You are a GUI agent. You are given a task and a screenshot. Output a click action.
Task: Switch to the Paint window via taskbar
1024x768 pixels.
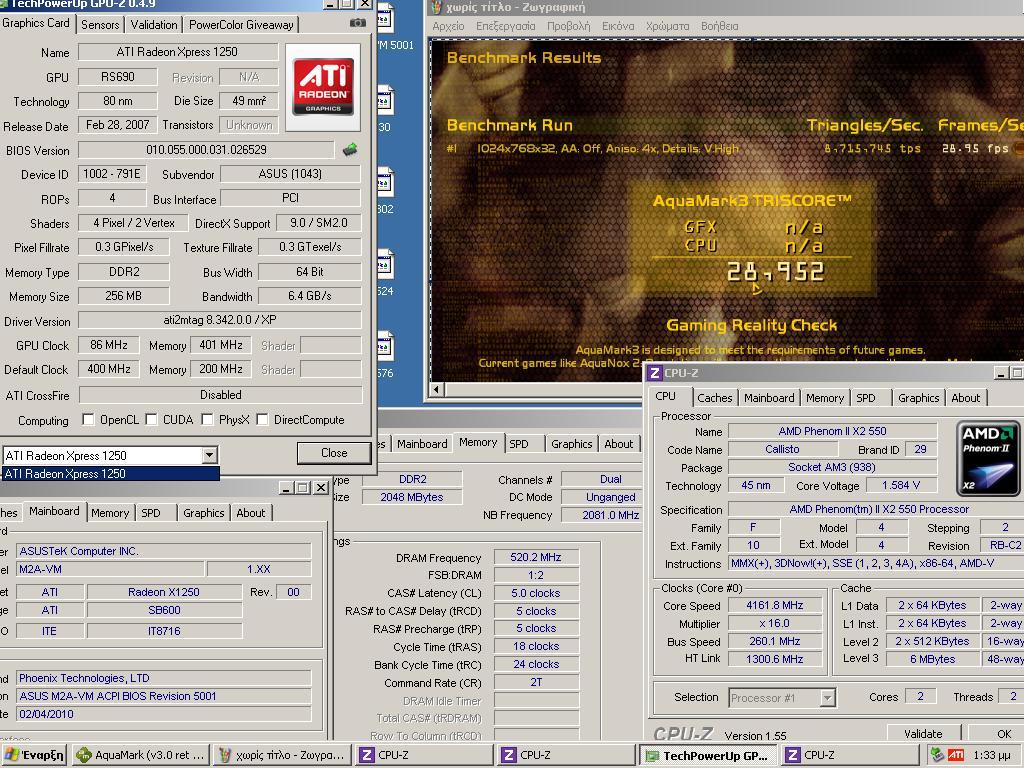point(282,755)
